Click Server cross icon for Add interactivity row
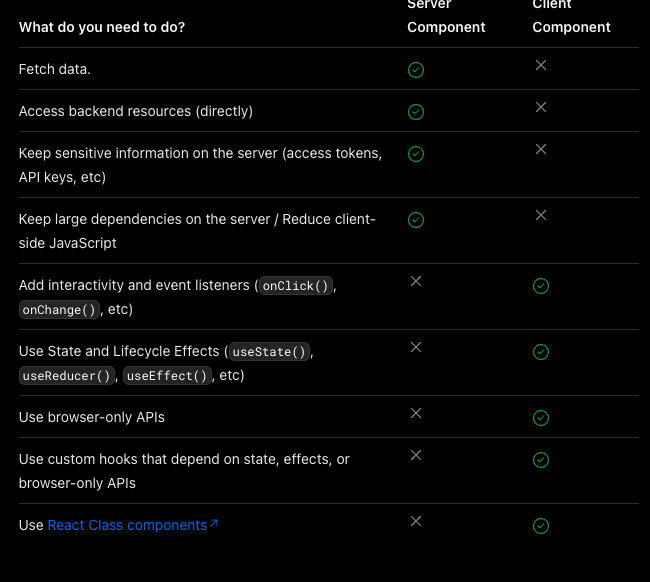Screen dimensions: 650x582 click(x=416, y=281)
